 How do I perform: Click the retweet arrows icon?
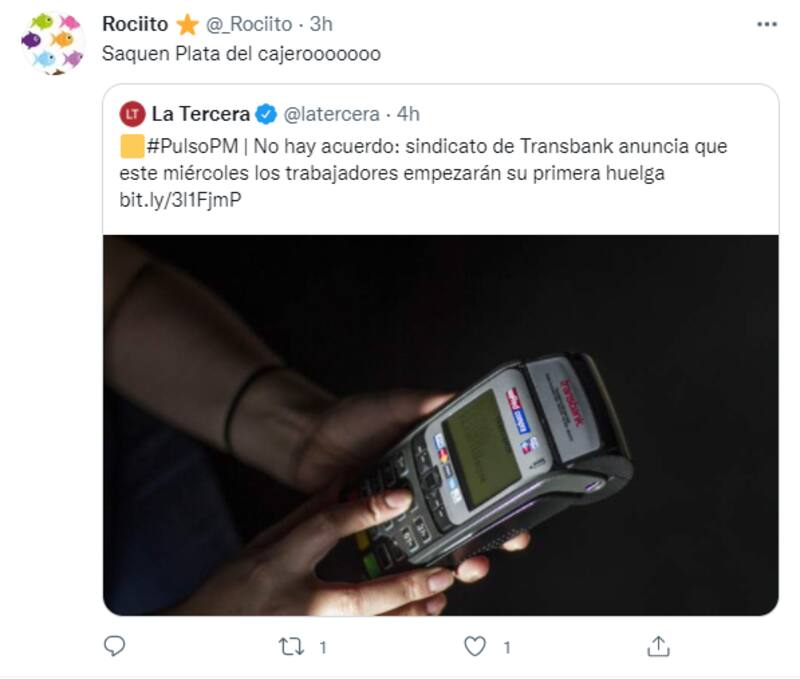coord(291,647)
